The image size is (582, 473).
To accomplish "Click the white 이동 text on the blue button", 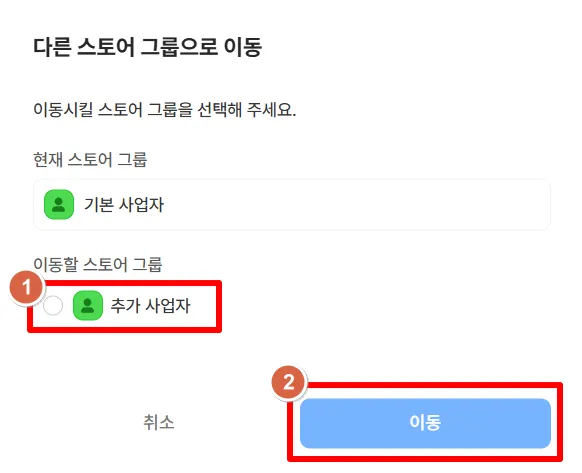I will tap(425, 423).
